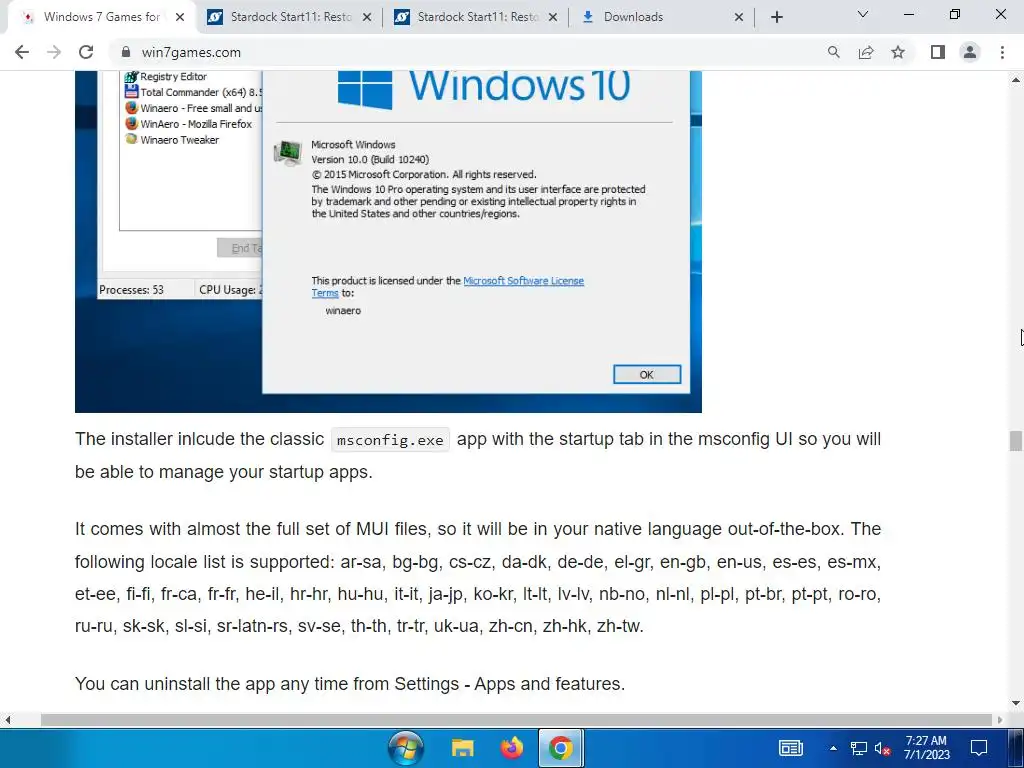The image size is (1024, 768).
Task: Open tab search chevron
Action: pyautogui.click(x=863, y=14)
